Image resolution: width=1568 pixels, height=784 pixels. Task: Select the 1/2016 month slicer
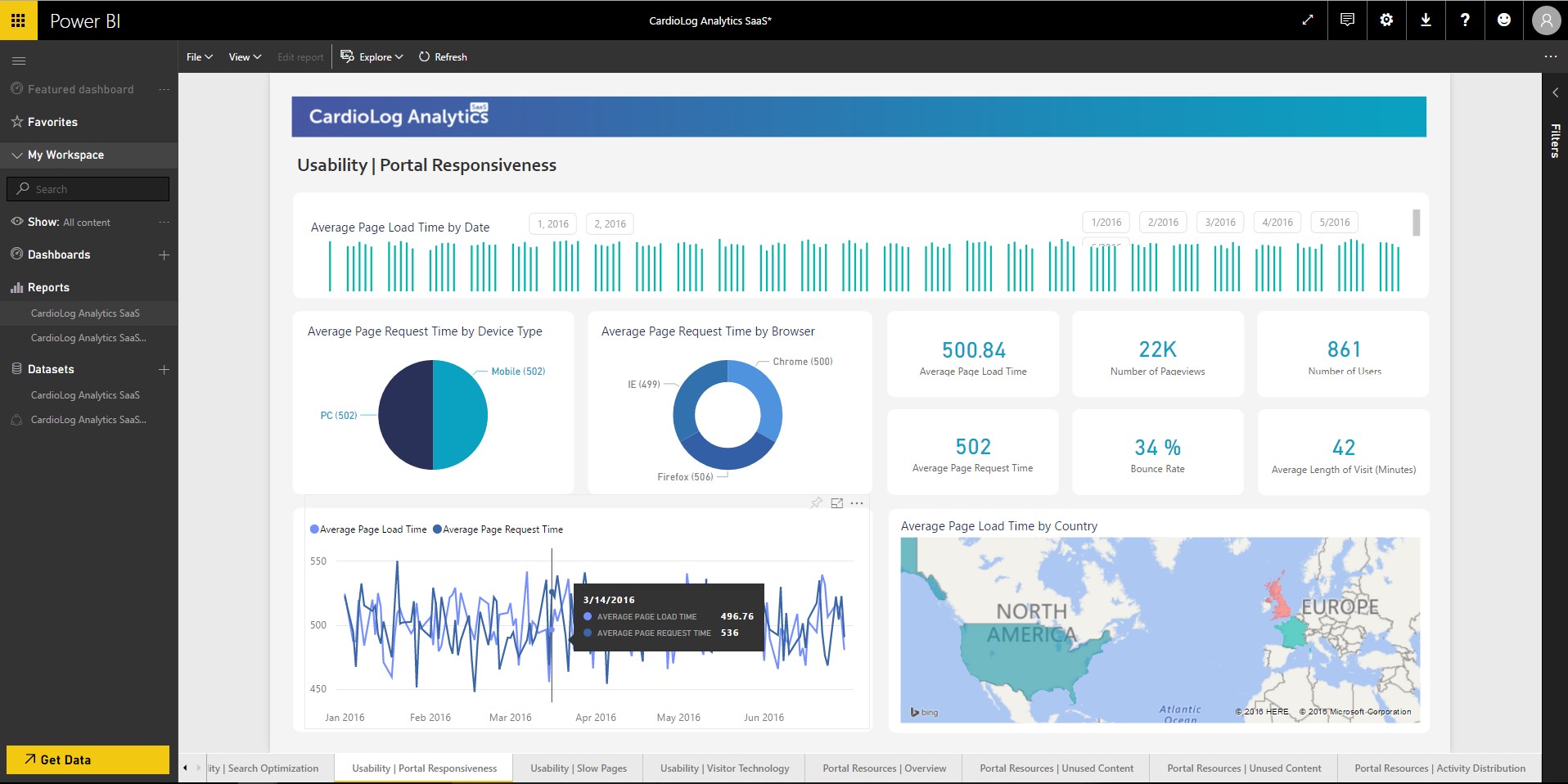click(x=1106, y=222)
